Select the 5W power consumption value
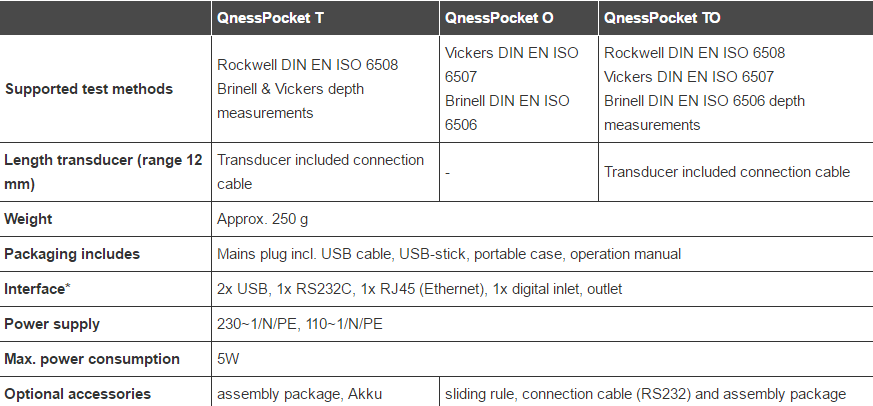Viewport: 873px width, 406px height. (x=229, y=359)
